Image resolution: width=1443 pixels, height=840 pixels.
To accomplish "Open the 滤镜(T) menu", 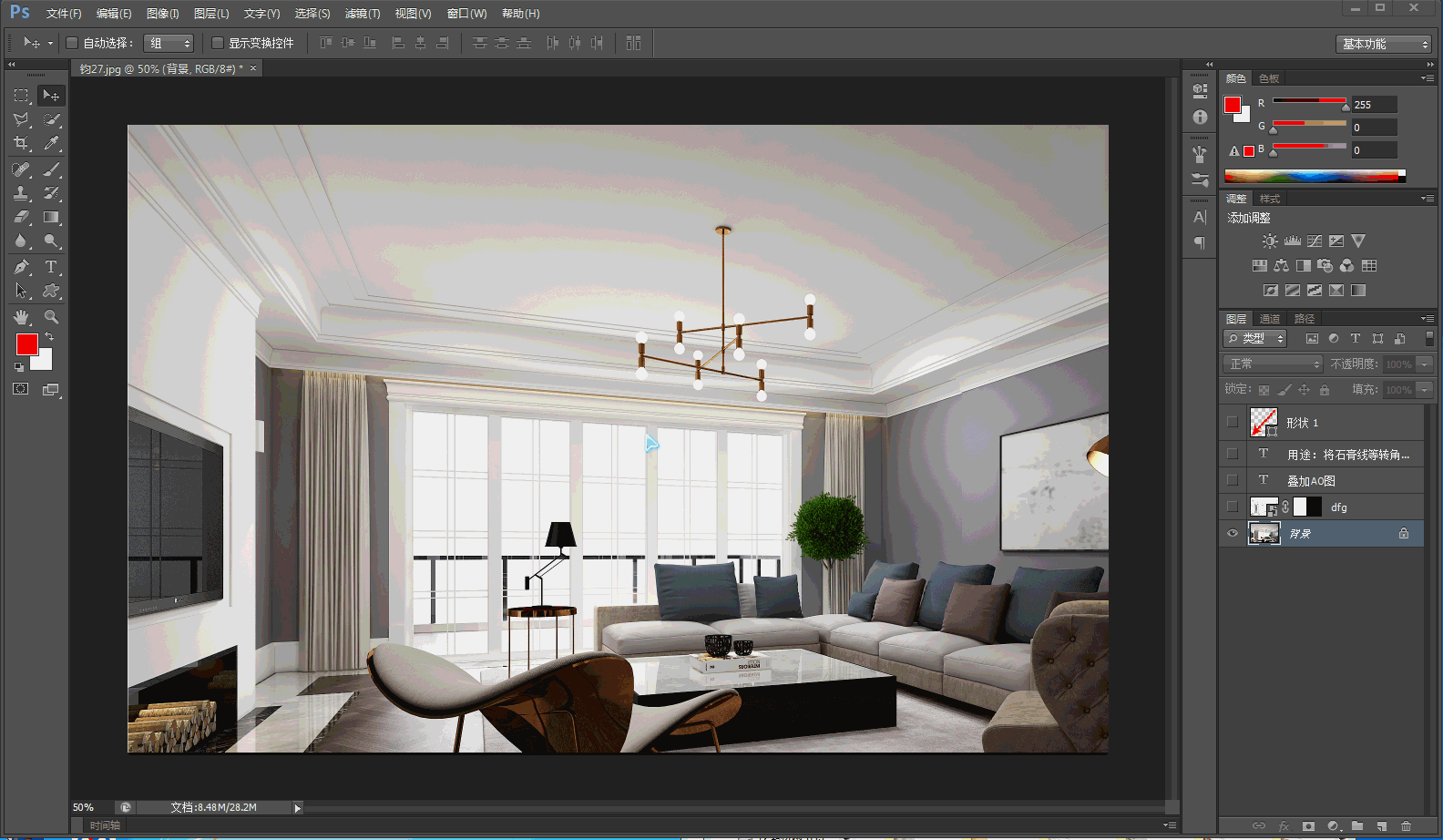I will point(363,14).
